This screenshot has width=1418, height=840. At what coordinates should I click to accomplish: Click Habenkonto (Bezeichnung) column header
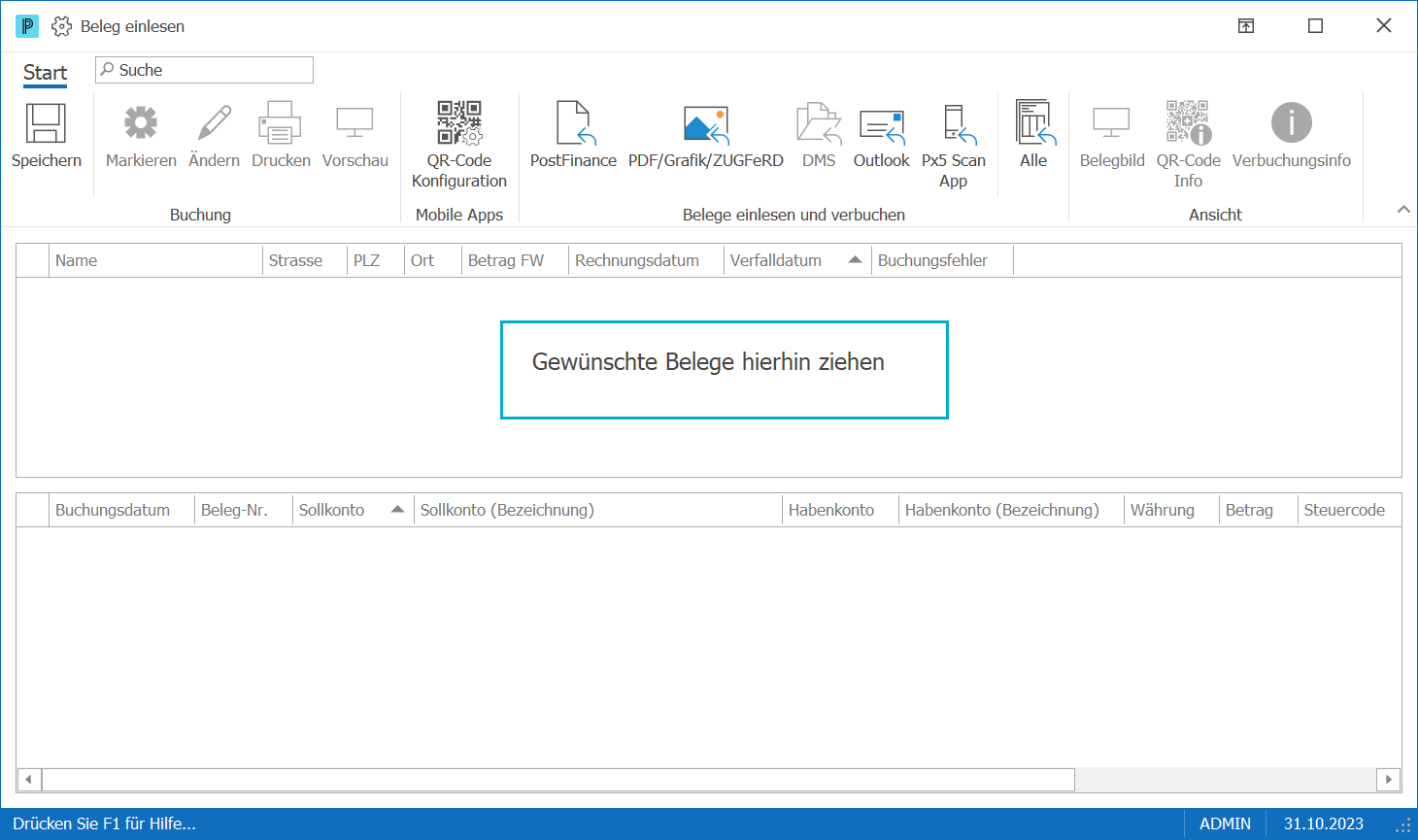pyautogui.click(x=1011, y=510)
